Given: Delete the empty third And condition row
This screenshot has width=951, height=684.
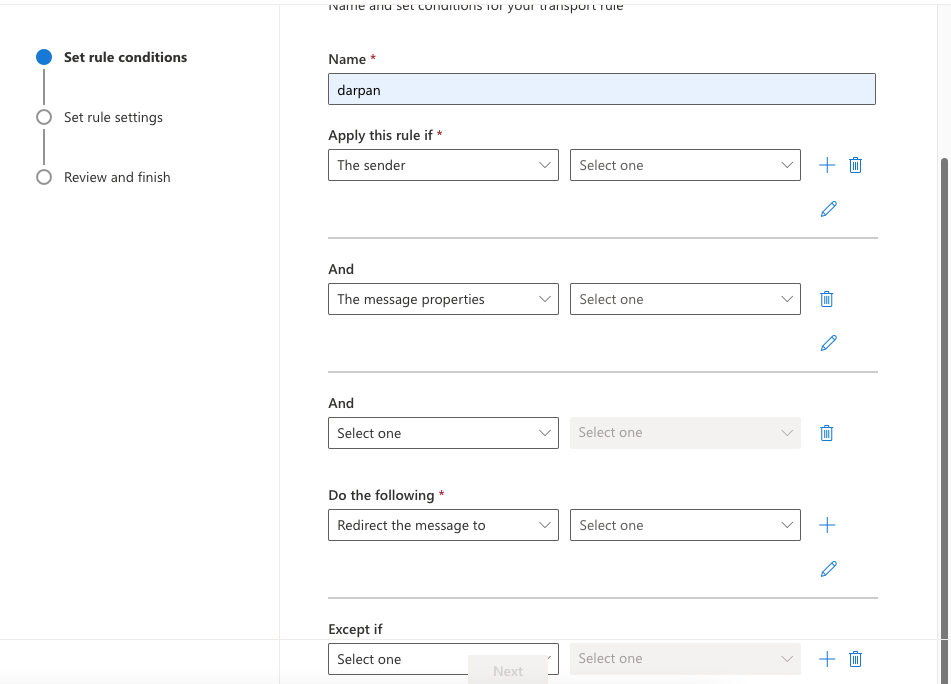Looking at the screenshot, I should click(x=826, y=433).
